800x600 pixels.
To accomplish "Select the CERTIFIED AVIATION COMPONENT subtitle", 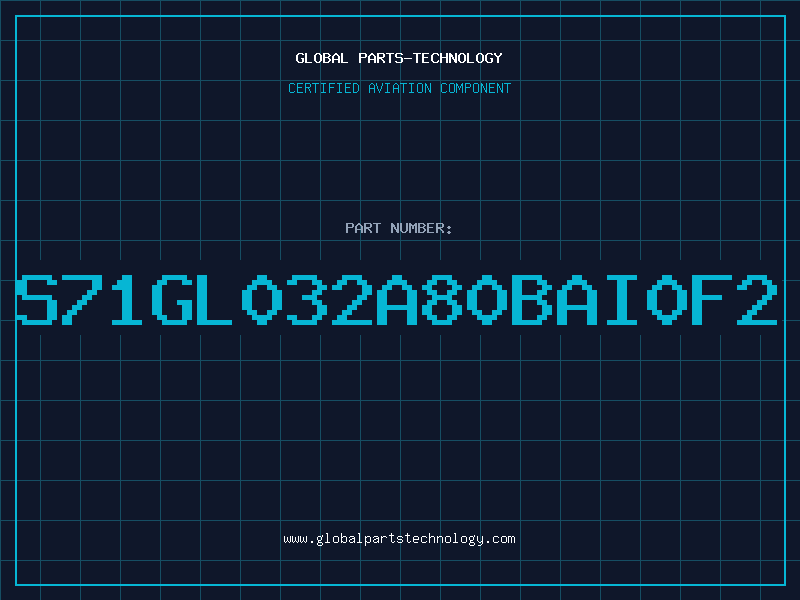I will (399, 88).
